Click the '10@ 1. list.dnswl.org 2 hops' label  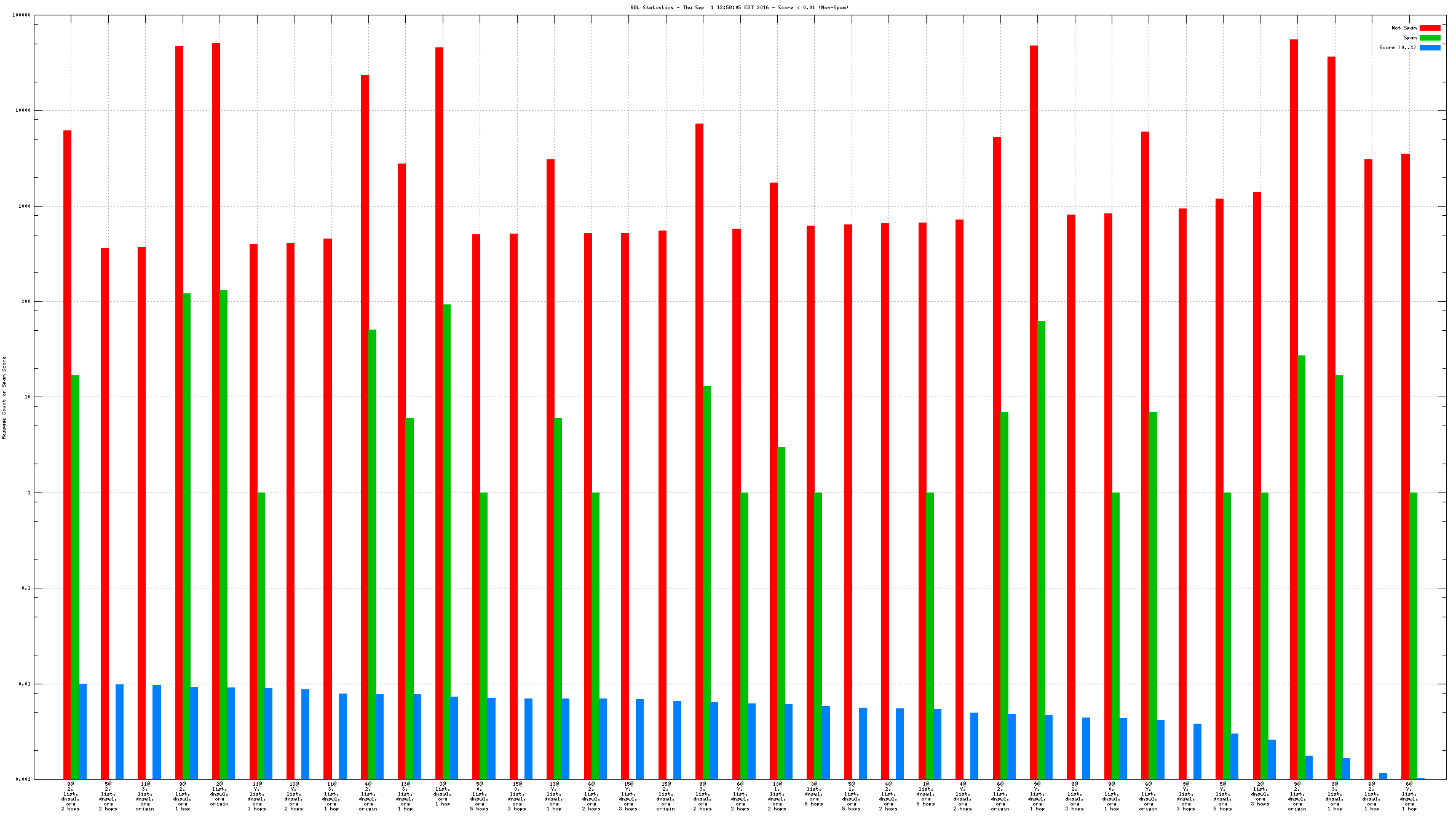tap(777, 796)
